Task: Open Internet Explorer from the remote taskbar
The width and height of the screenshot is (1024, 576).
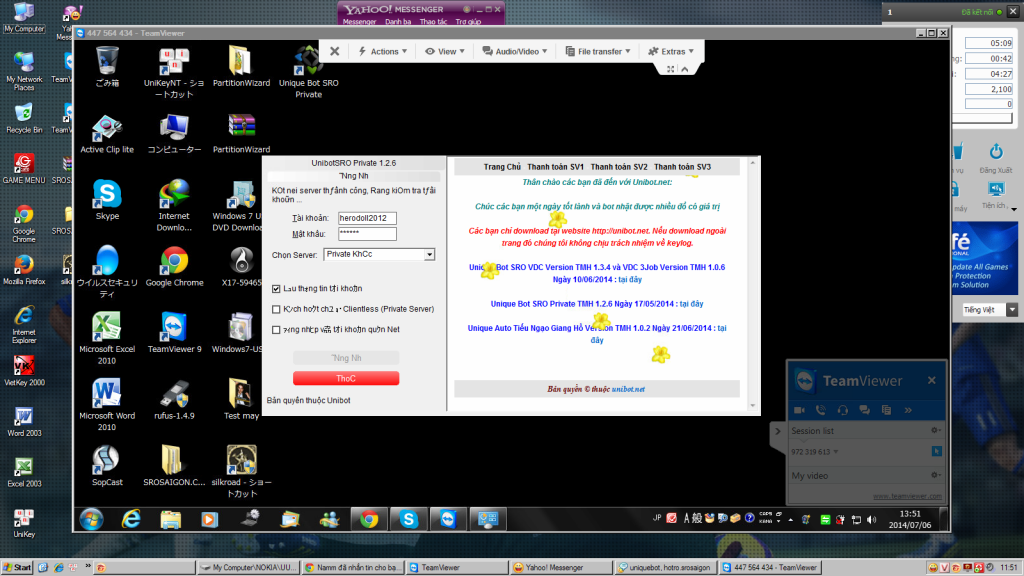Action: click(131, 519)
